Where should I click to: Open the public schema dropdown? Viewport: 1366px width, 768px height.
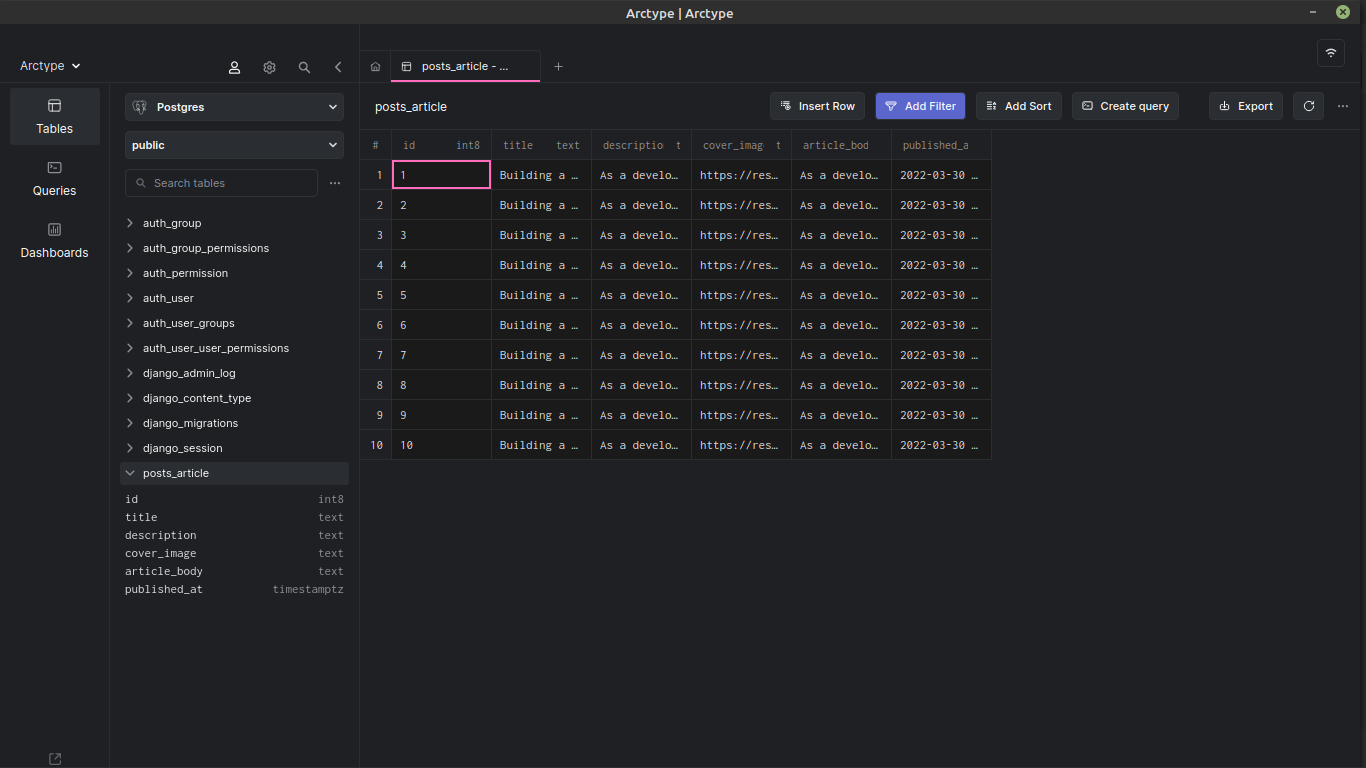[234, 145]
